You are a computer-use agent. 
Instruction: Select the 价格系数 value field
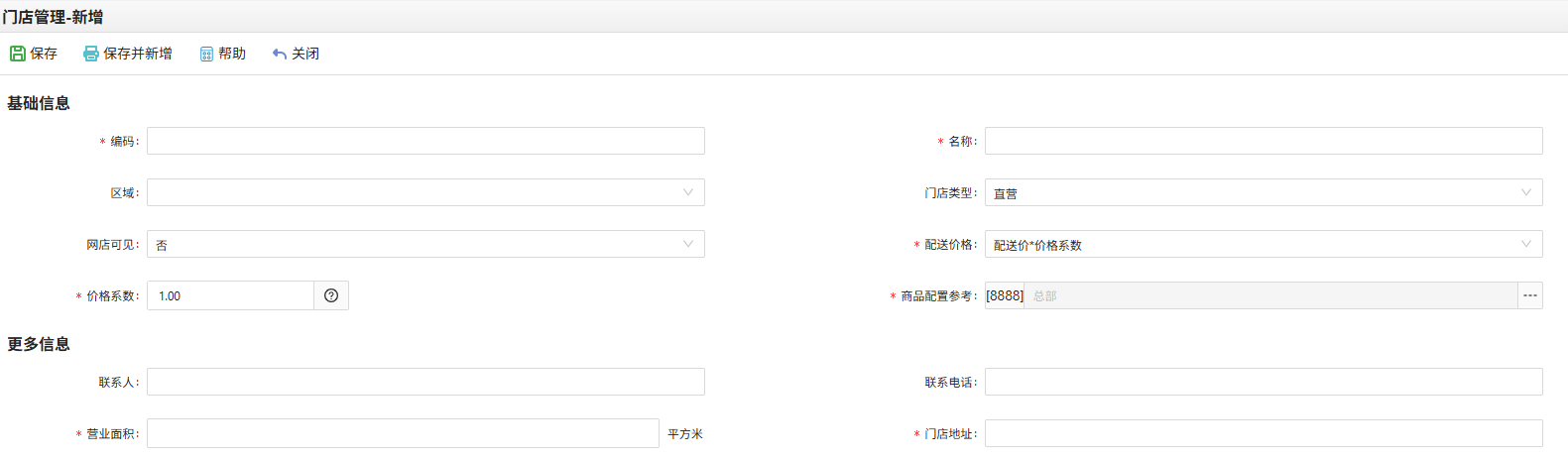click(x=231, y=295)
